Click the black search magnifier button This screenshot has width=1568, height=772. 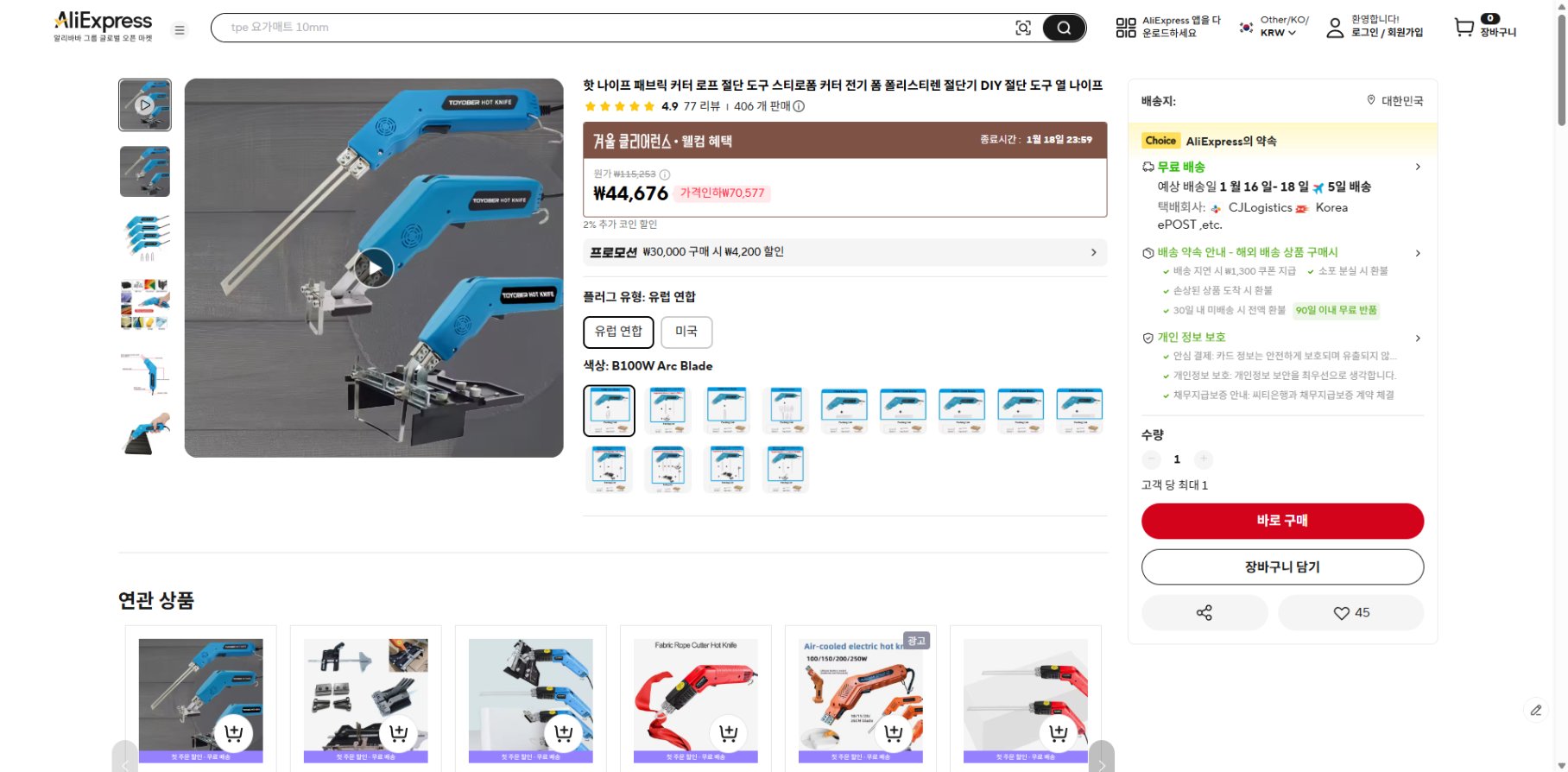click(x=1064, y=28)
